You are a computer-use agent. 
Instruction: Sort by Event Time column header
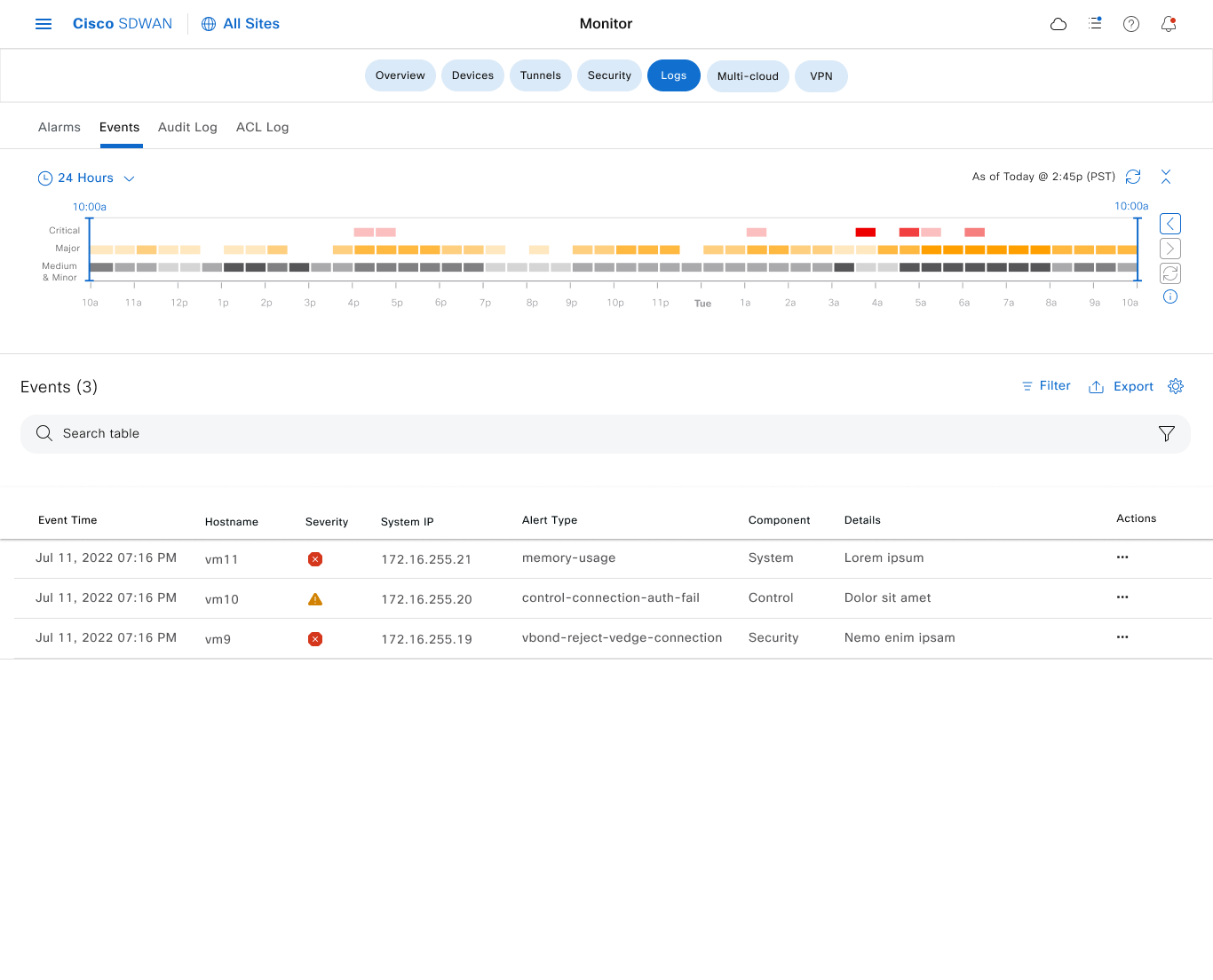[x=67, y=520]
